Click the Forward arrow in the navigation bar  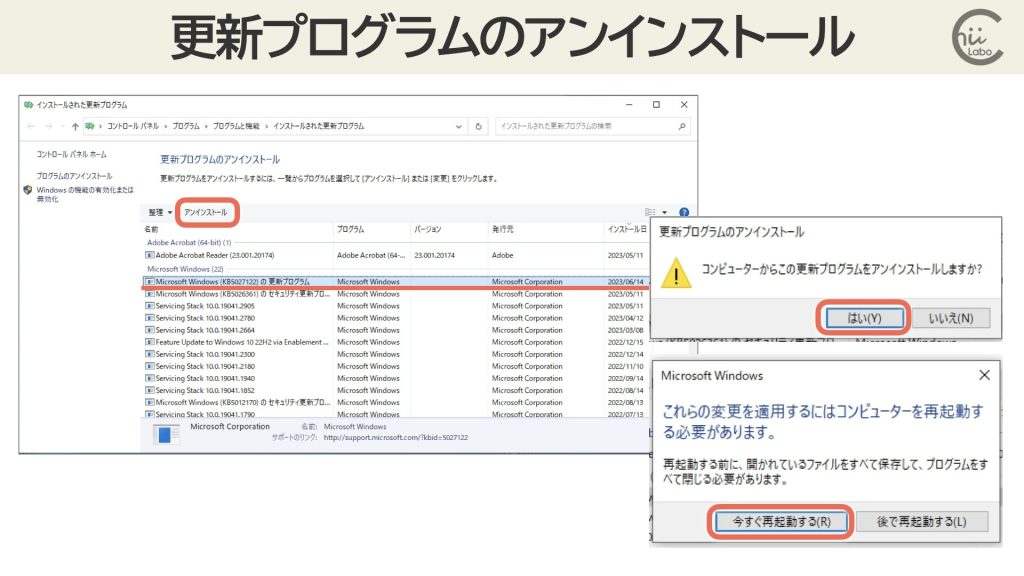(x=48, y=126)
